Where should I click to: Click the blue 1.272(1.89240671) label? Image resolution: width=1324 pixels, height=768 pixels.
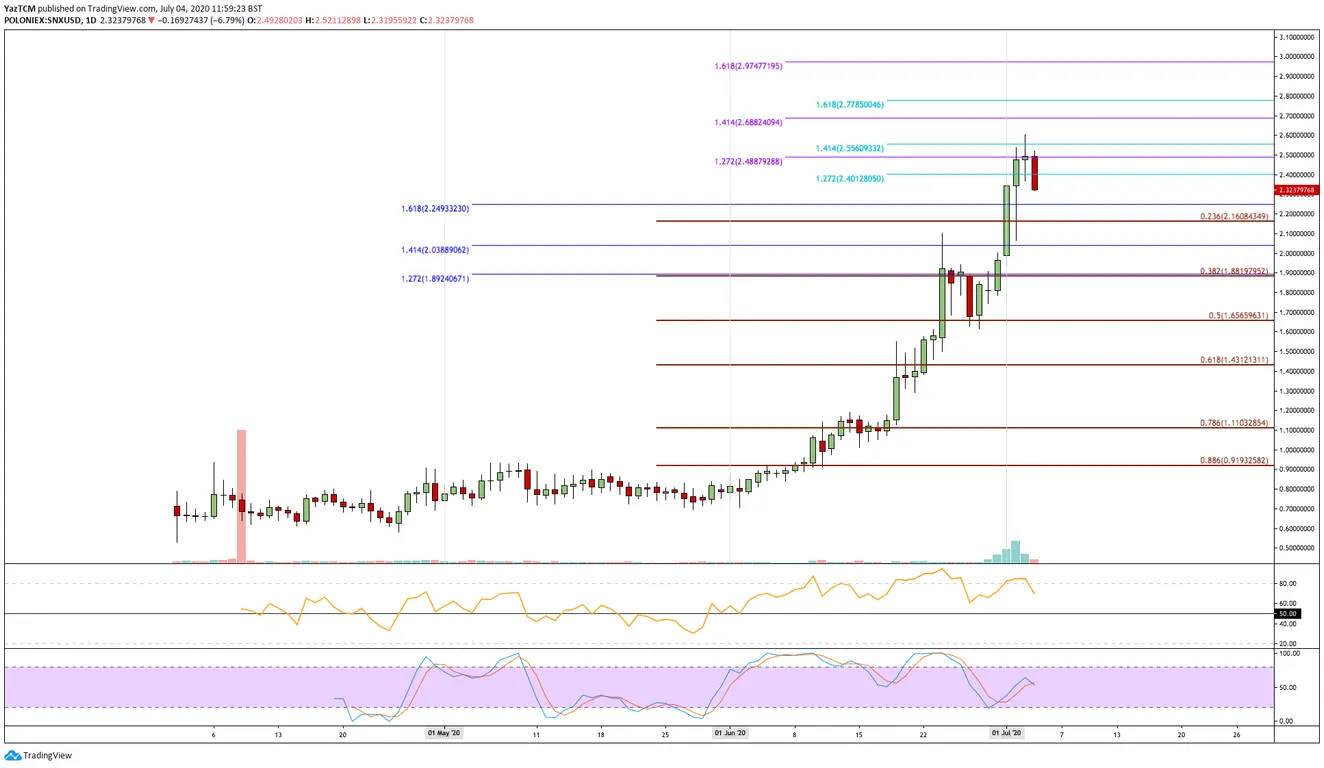436,278
